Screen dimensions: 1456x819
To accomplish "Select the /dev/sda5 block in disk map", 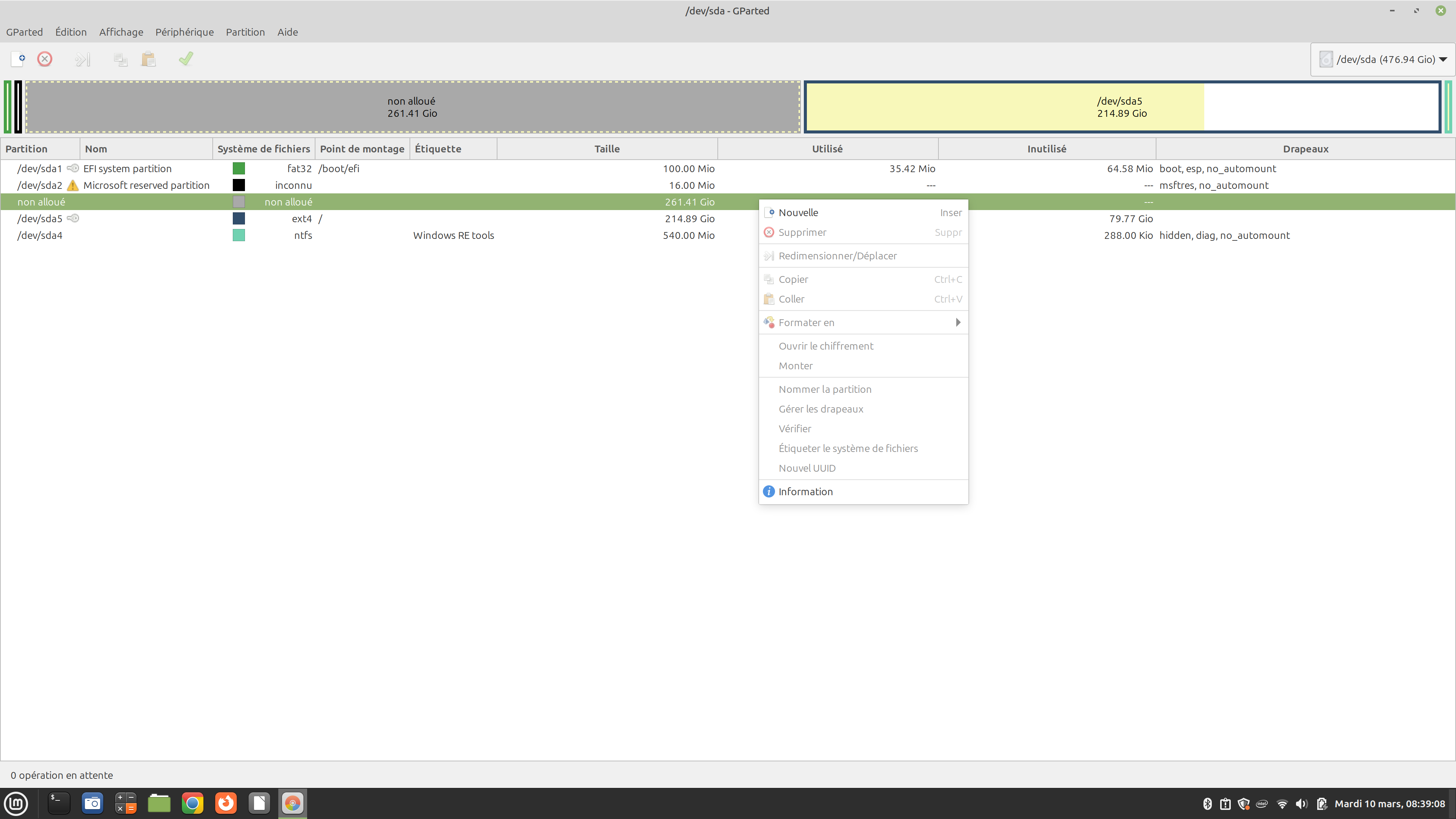I will point(1122,107).
